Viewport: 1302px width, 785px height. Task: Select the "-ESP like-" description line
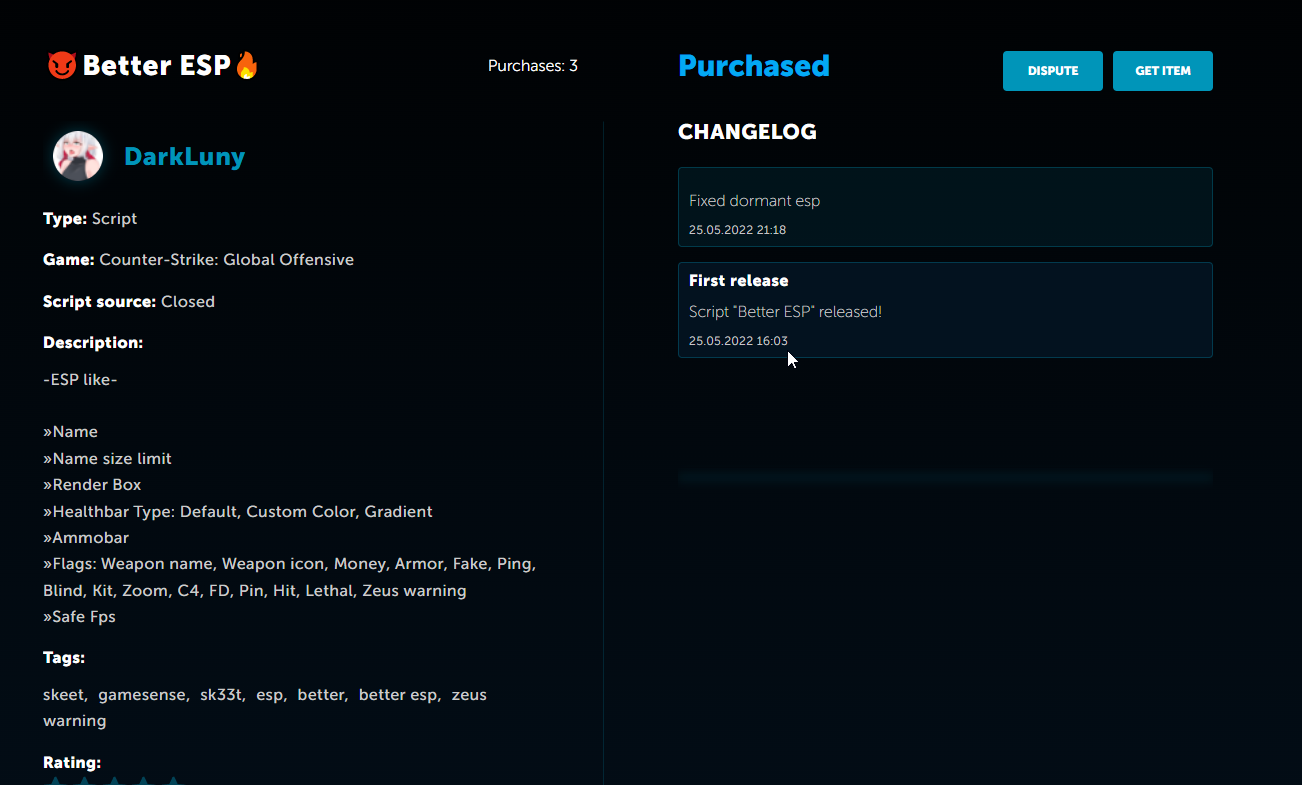80,380
